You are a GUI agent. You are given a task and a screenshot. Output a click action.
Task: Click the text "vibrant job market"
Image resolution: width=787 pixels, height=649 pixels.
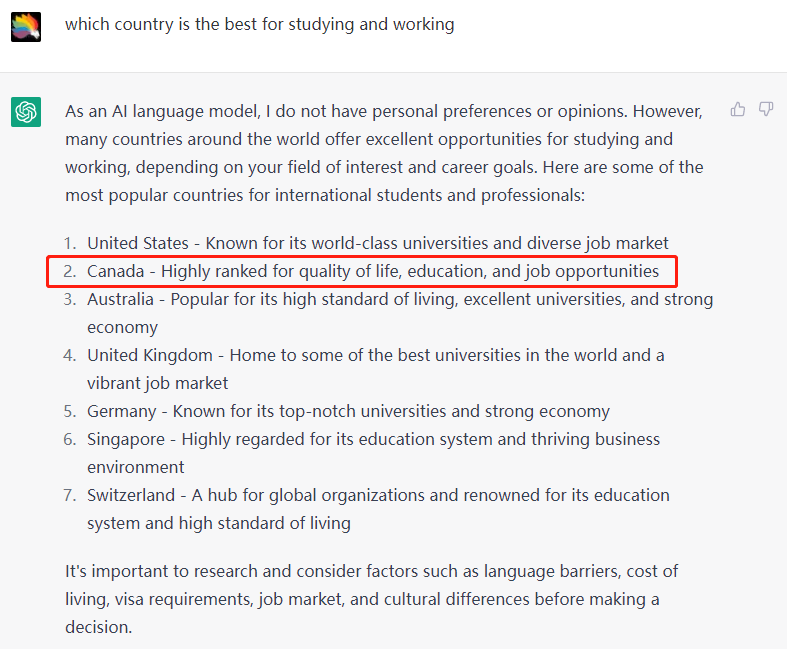click(x=157, y=383)
